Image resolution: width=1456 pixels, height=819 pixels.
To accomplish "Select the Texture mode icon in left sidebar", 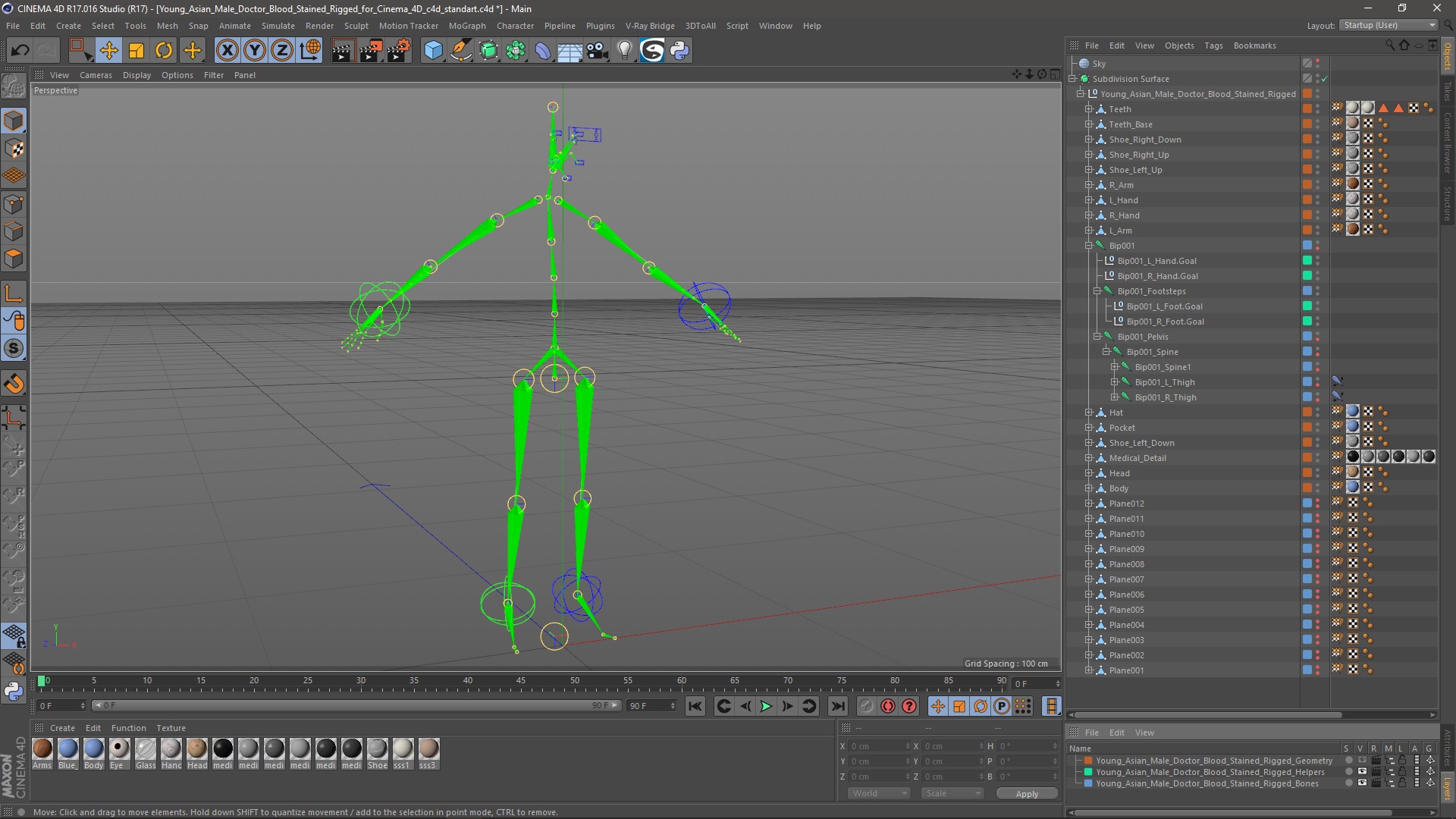I will (x=14, y=149).
